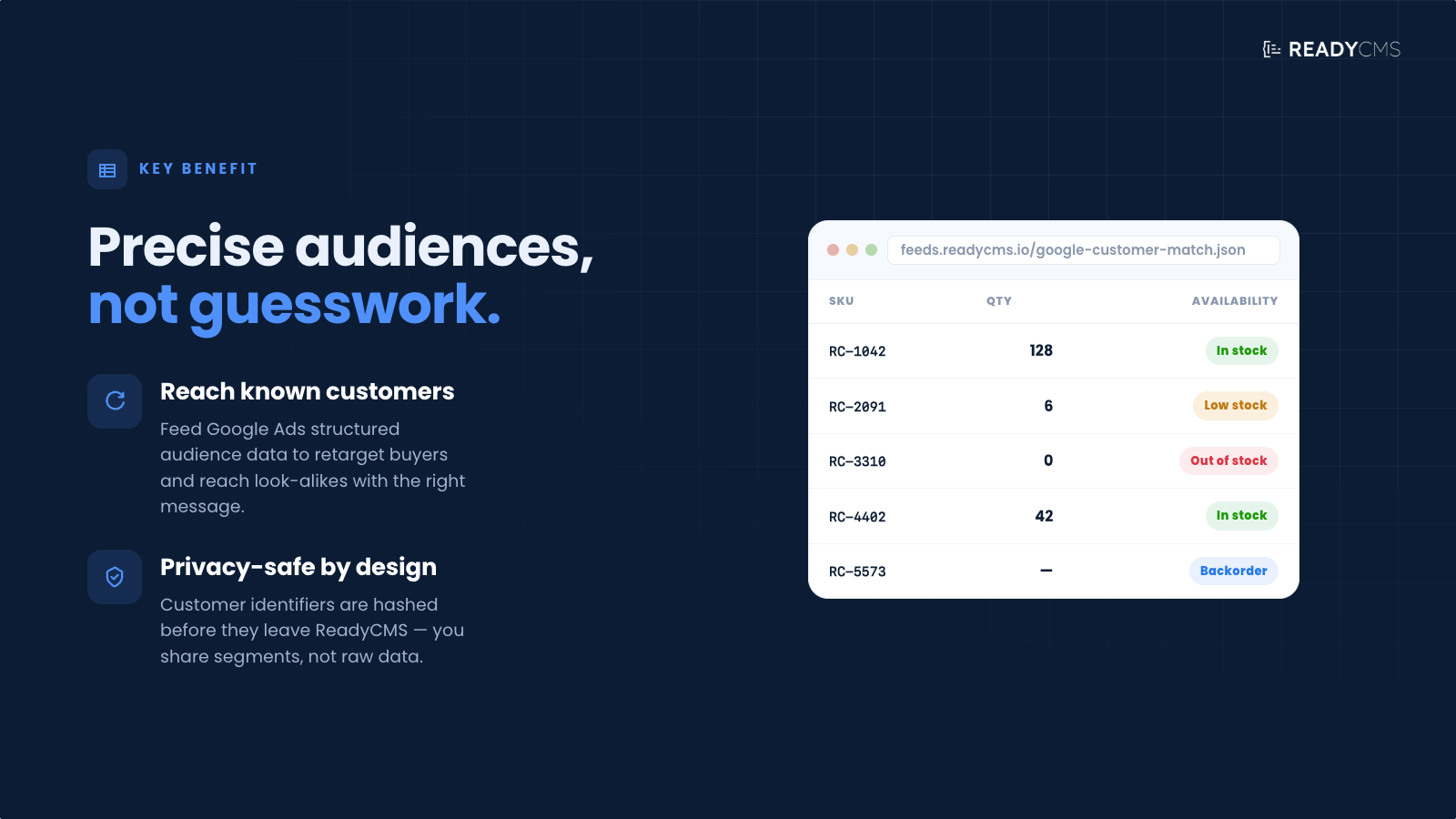Click the red window dot
Image resolution: width=1456 pixels, height=819 pixels.
coord(833,249)
